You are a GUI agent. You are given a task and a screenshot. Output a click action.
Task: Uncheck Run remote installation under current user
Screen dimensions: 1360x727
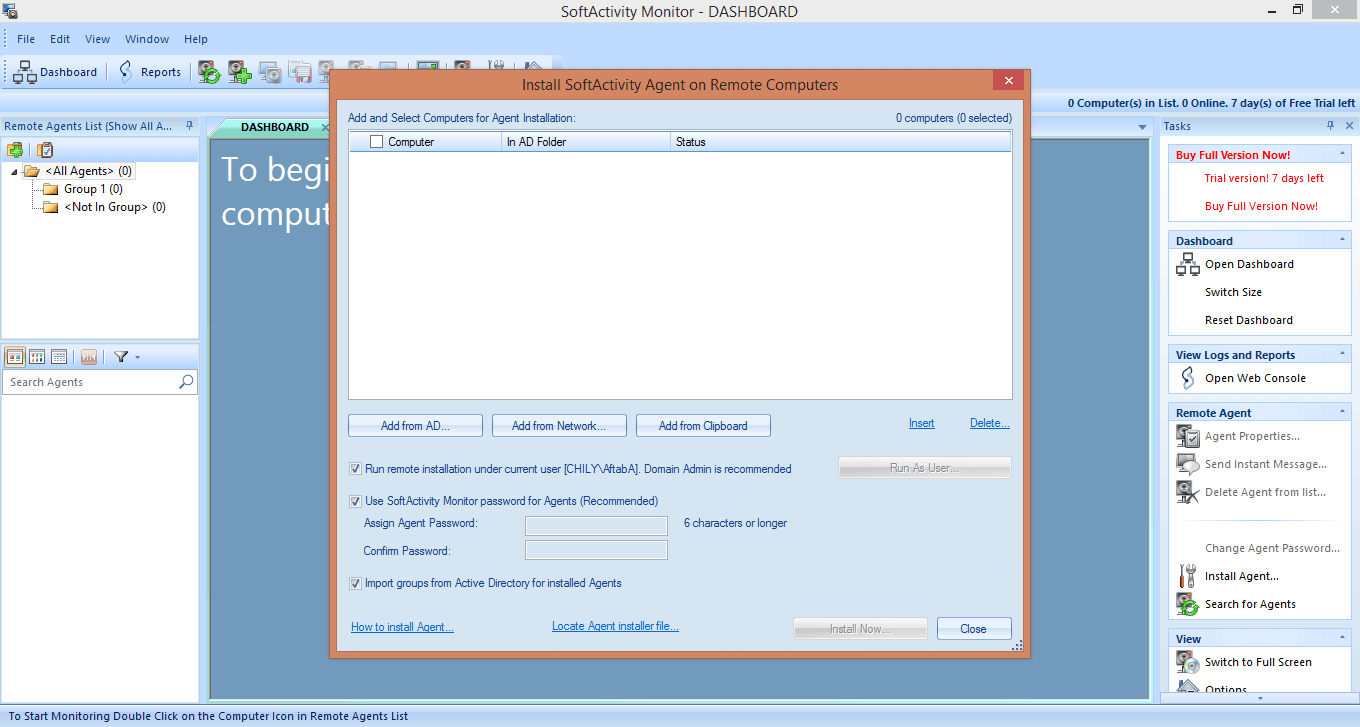click(x=355, y=468)
